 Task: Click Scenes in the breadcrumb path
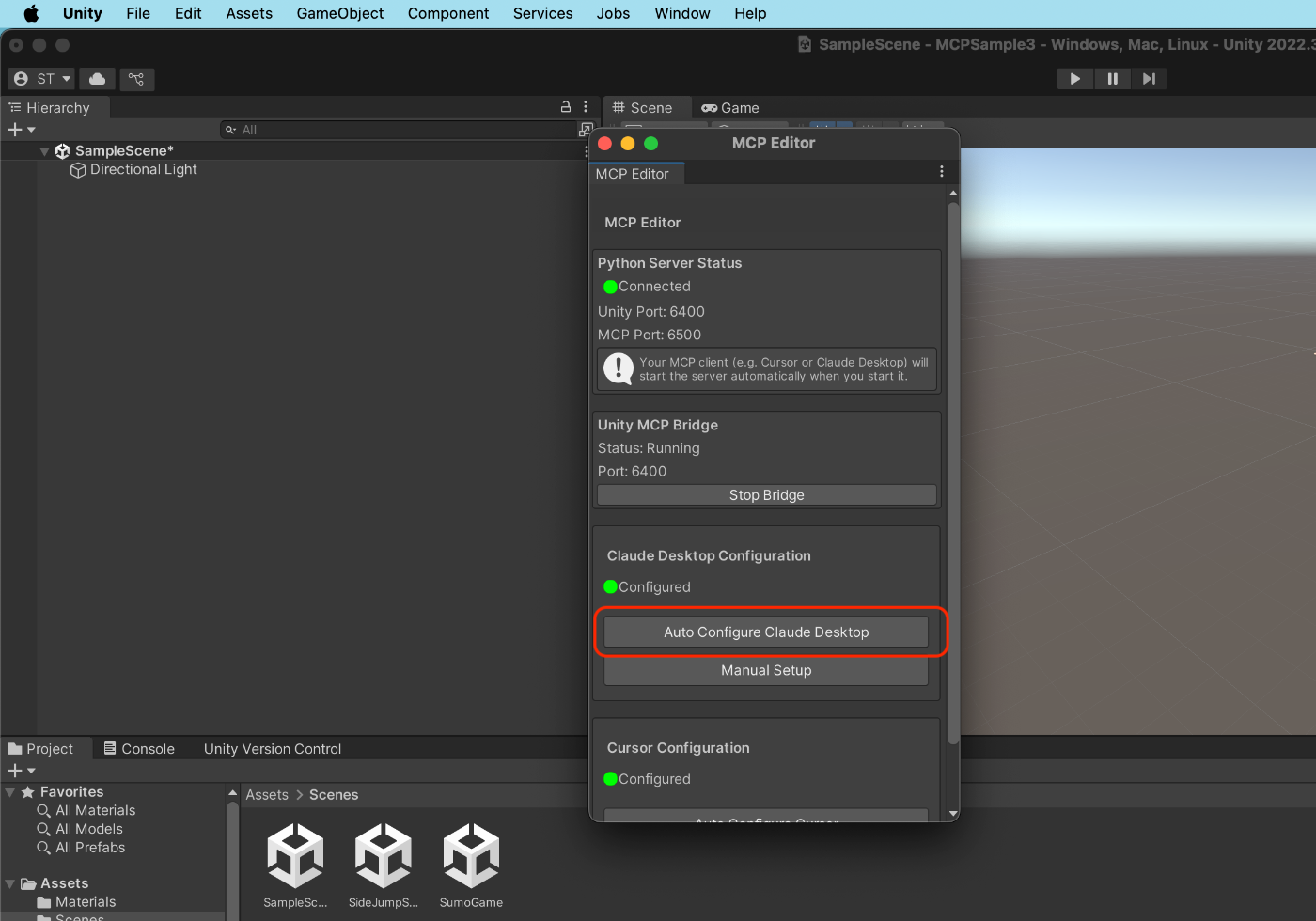point(334,795)
